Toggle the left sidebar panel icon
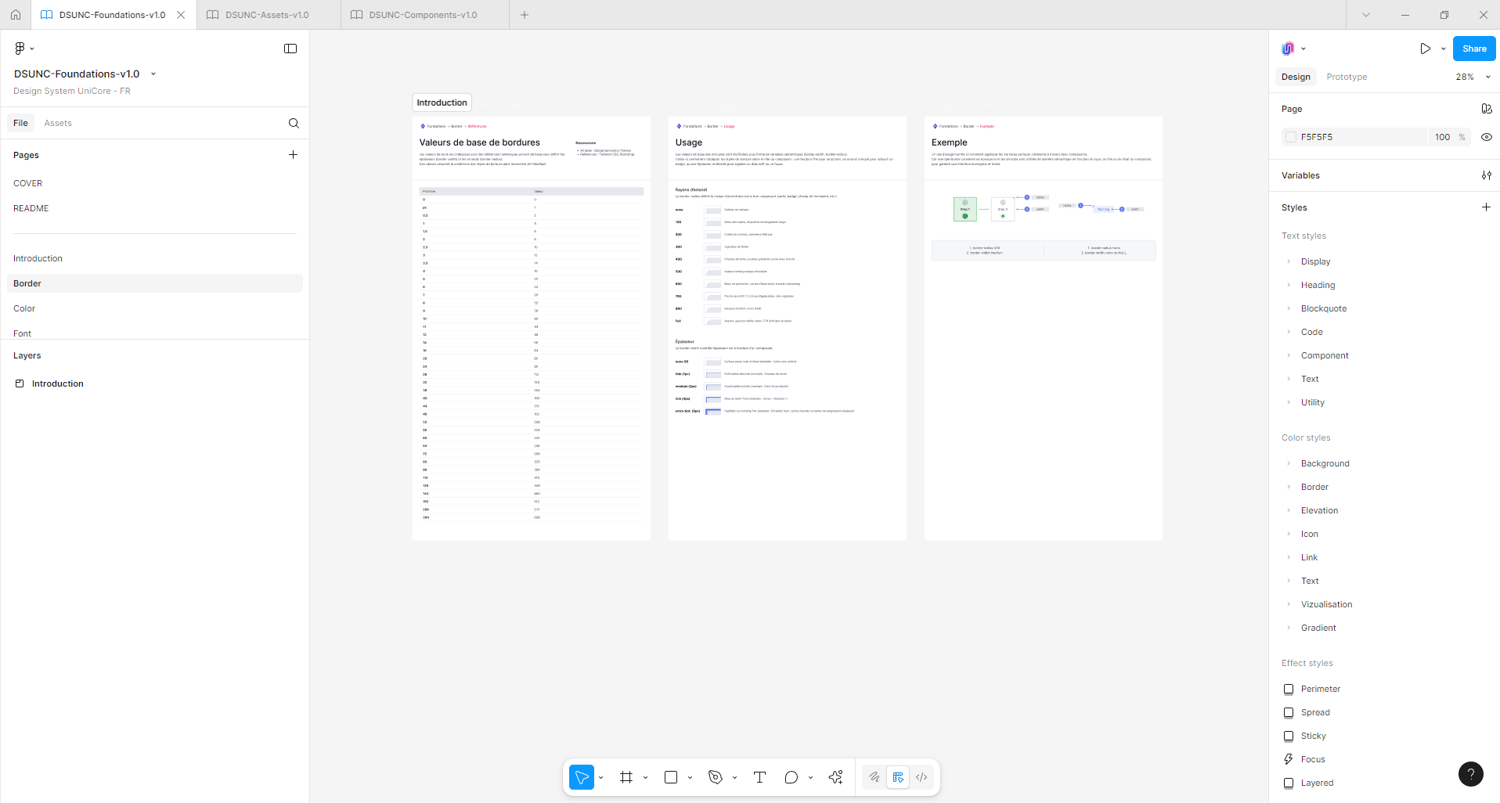The height and width of the screenshot is (803, 1500). 290,48
